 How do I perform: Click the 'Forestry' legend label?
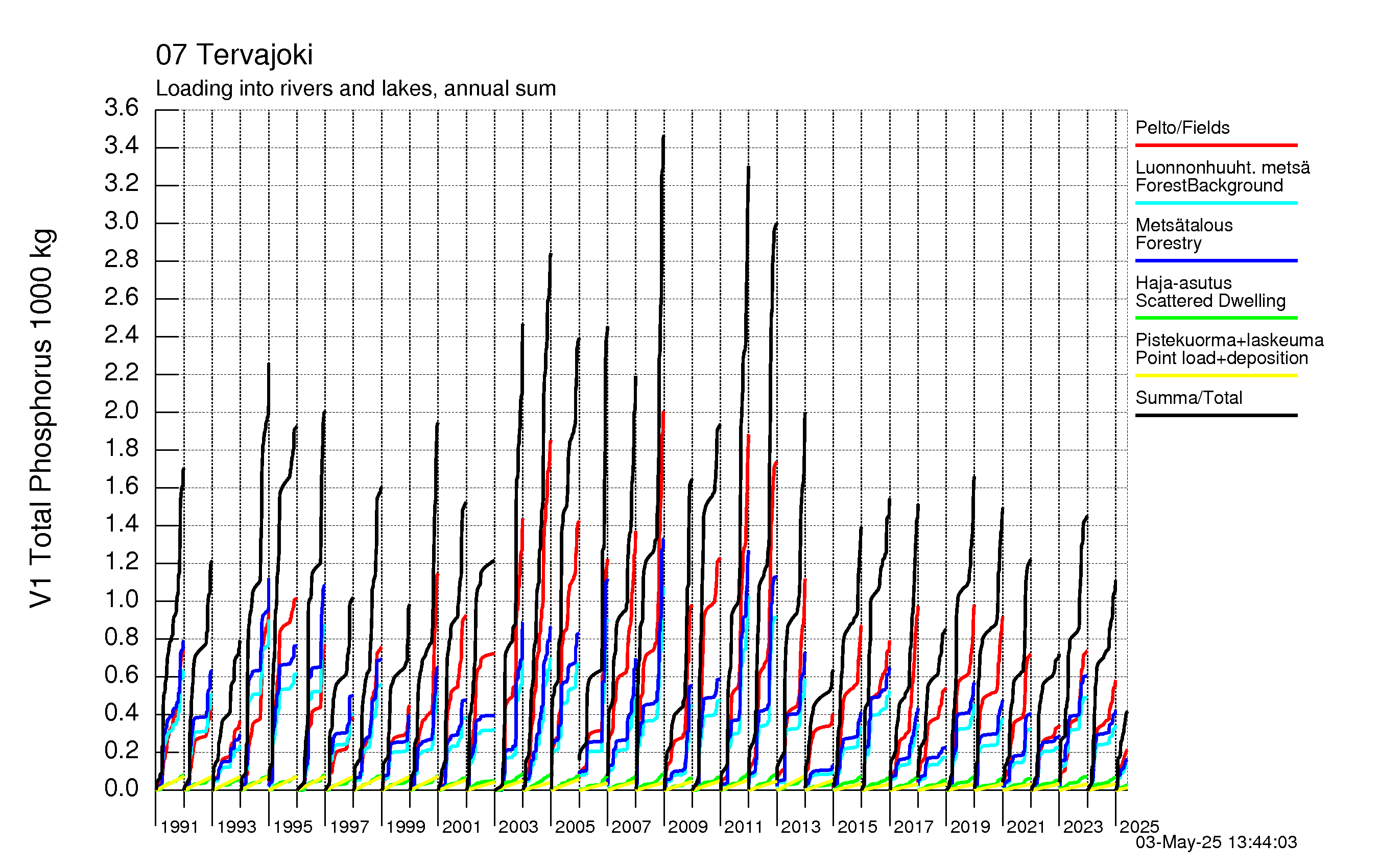pyautogui.click(x=1168, y=244)
